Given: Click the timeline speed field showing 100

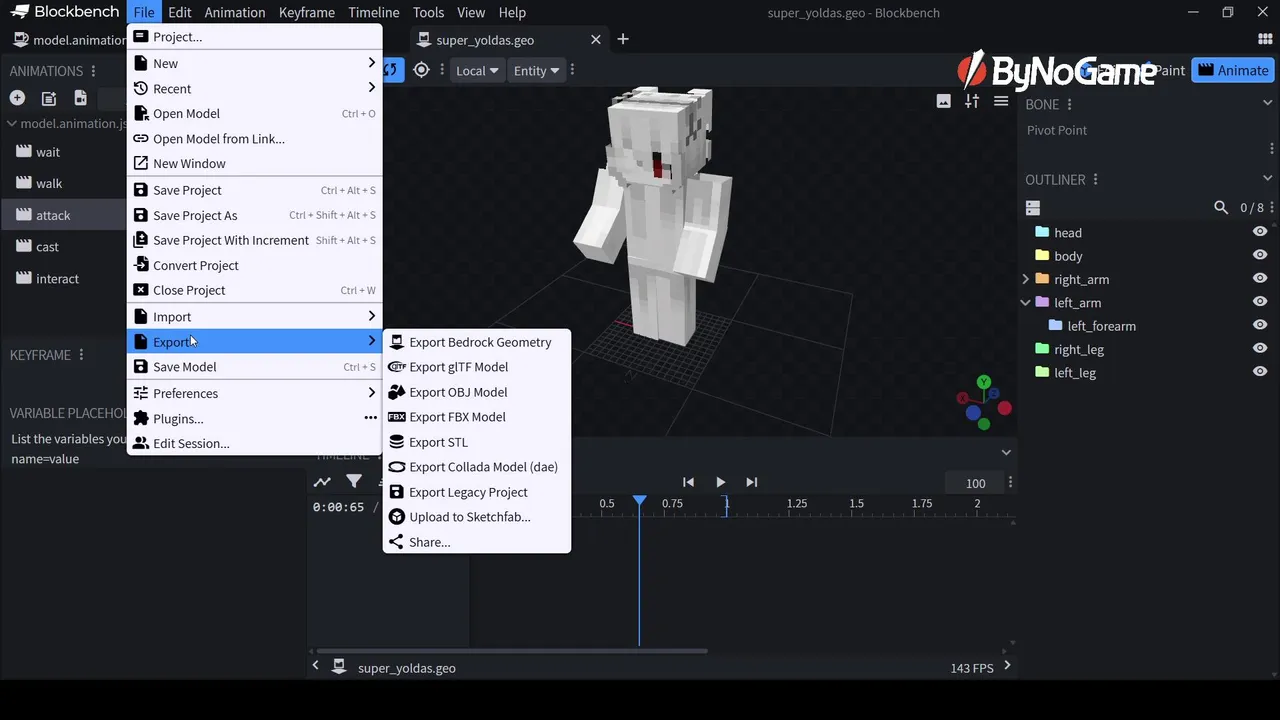Looking at the screenshot, I should tap(975, 483).
